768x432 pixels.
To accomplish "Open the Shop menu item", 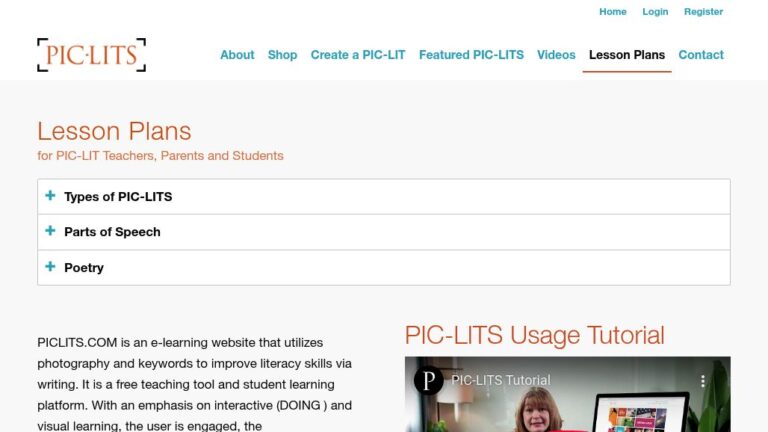I will click(x=282, y=55).
